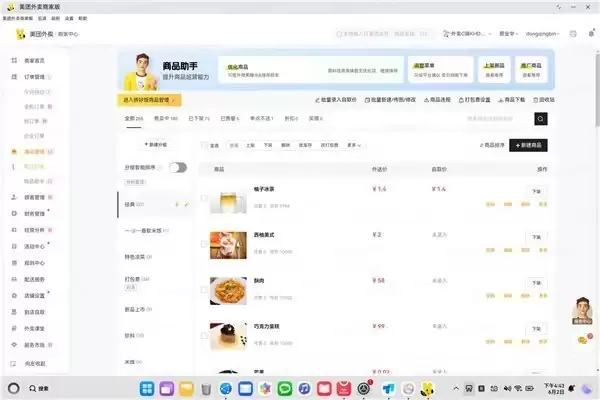Click the printer icon beside the username

point(573,34)
